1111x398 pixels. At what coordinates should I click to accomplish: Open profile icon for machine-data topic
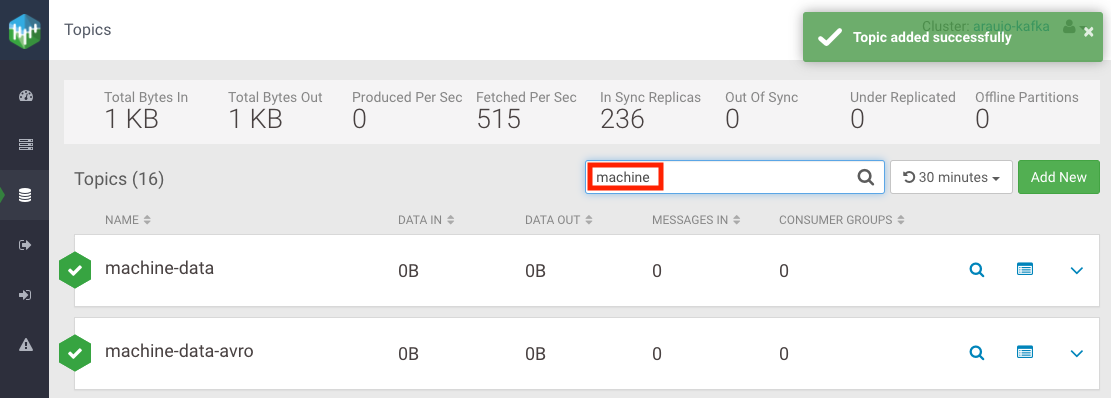(1025, 269)
